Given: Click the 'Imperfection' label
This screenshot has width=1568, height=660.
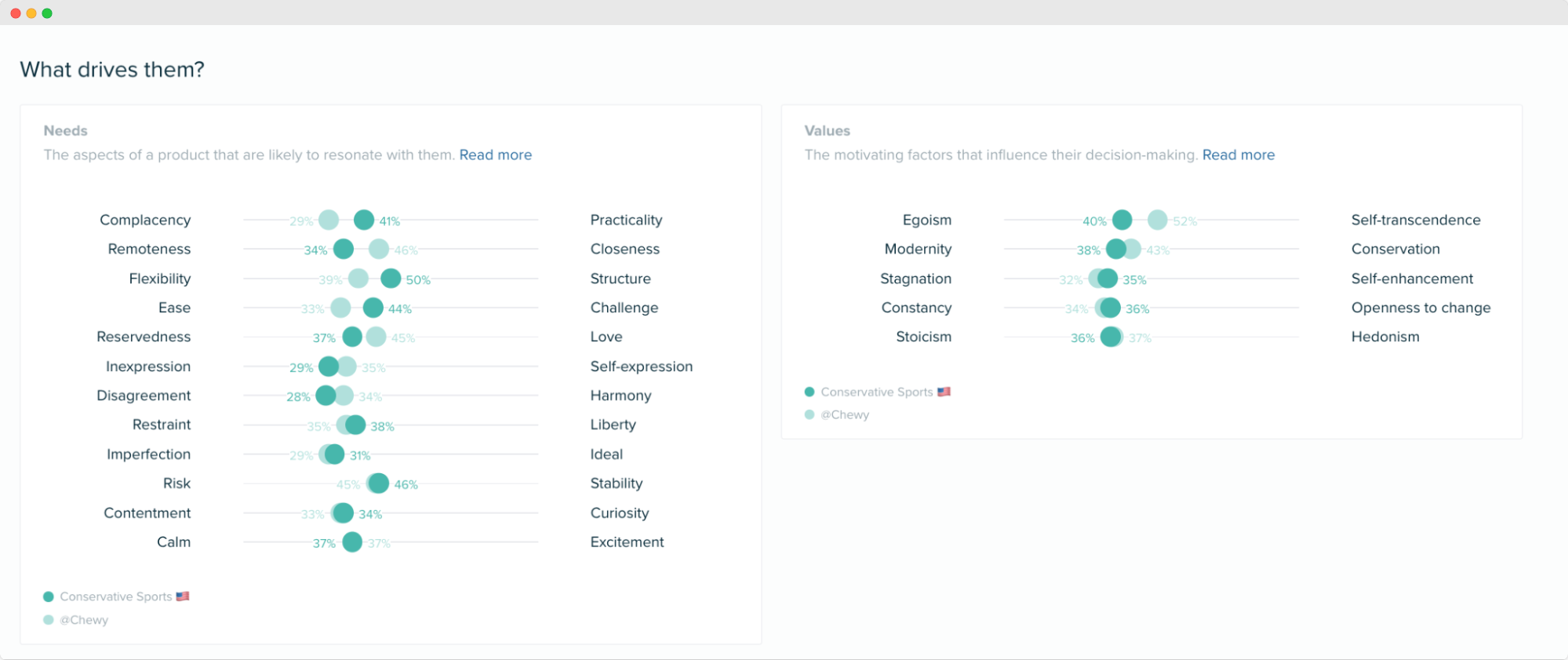Looking at the screenshot, I should [149, 454].
